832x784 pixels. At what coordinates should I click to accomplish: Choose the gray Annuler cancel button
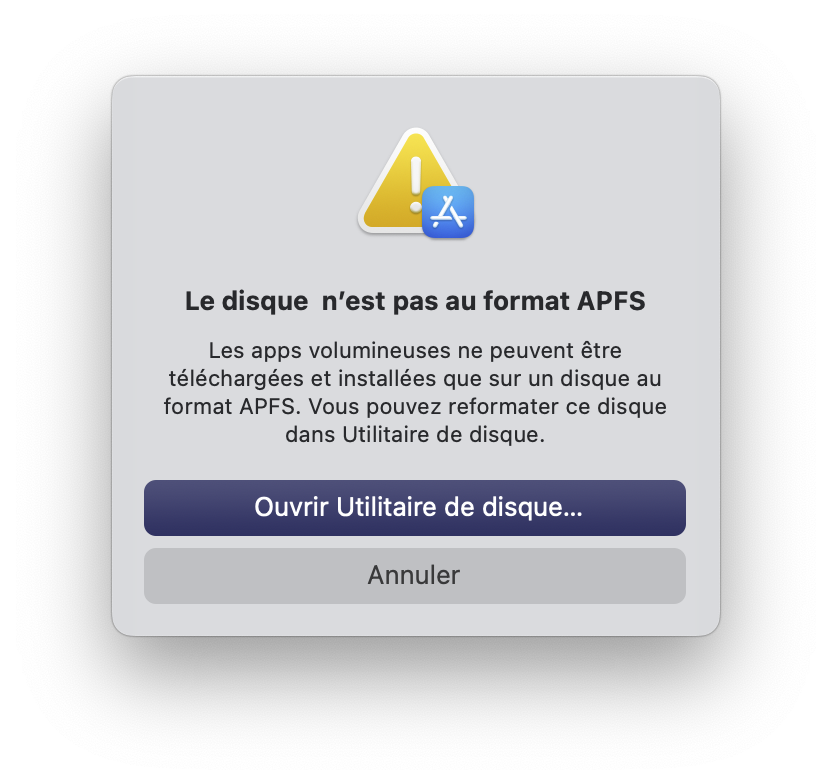click(x=415, y=576)
